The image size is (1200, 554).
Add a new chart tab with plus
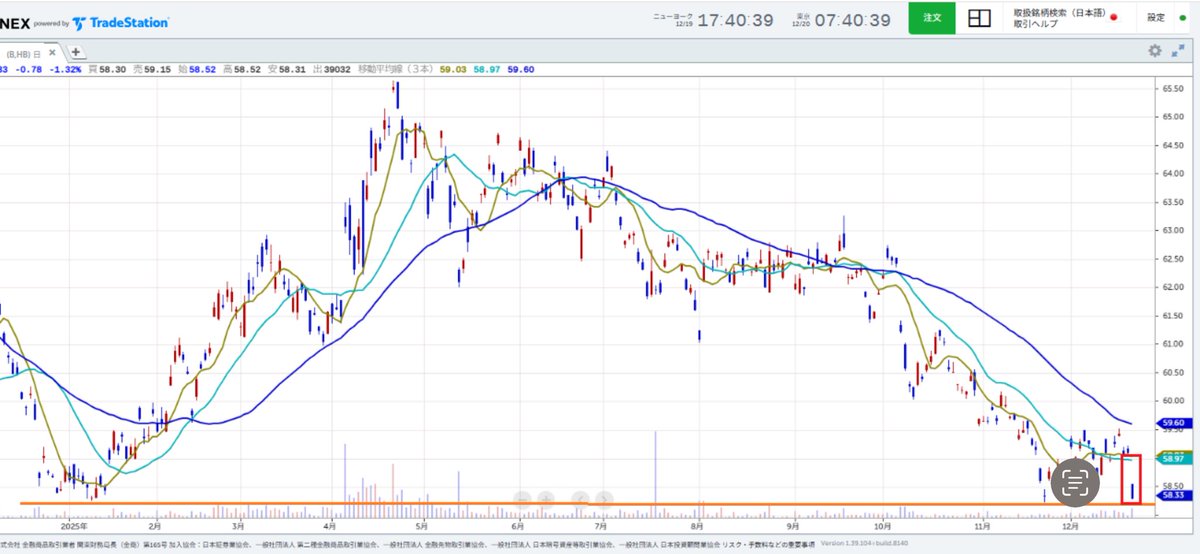coord(76,53)
